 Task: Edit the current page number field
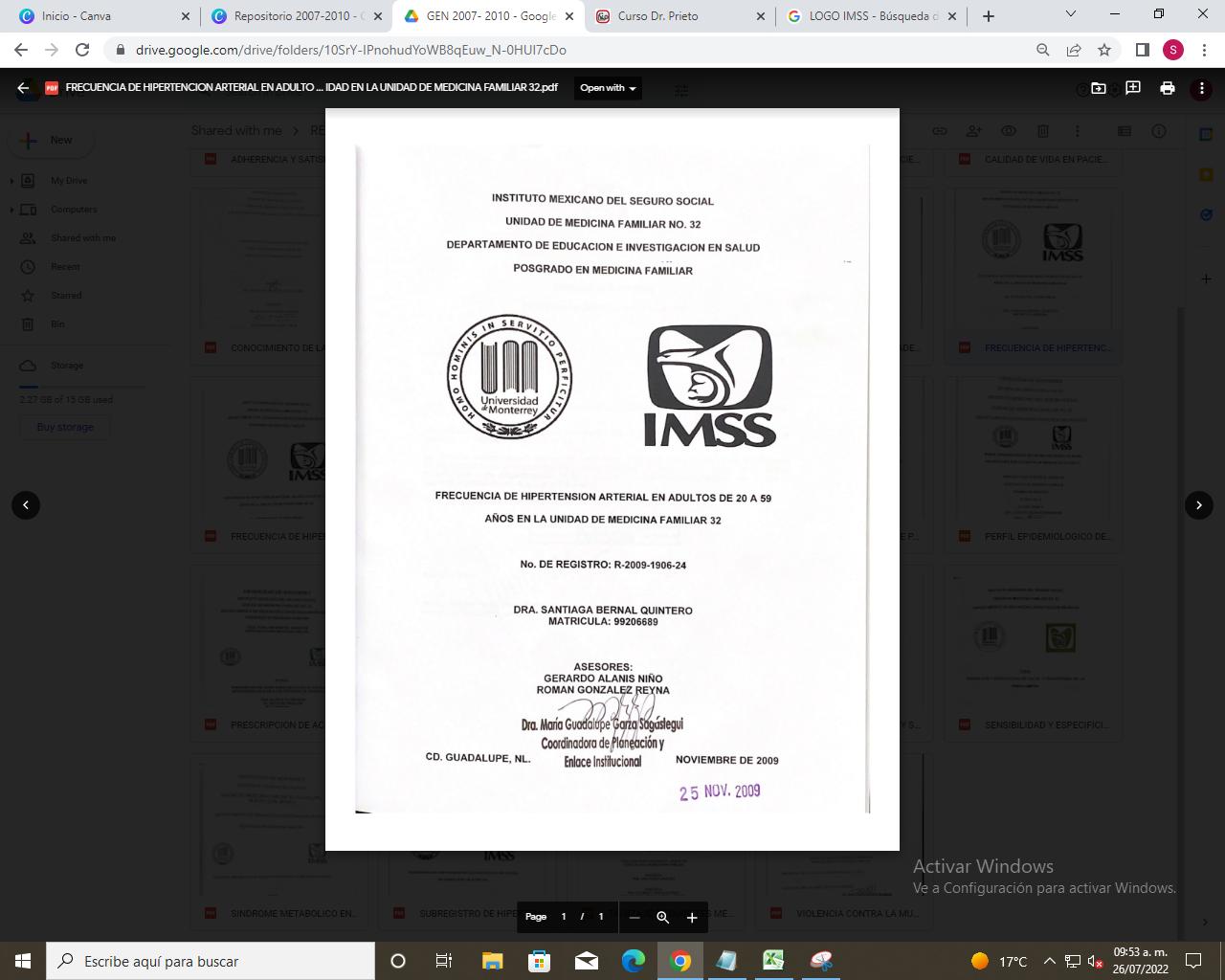[x=564, y=917]
